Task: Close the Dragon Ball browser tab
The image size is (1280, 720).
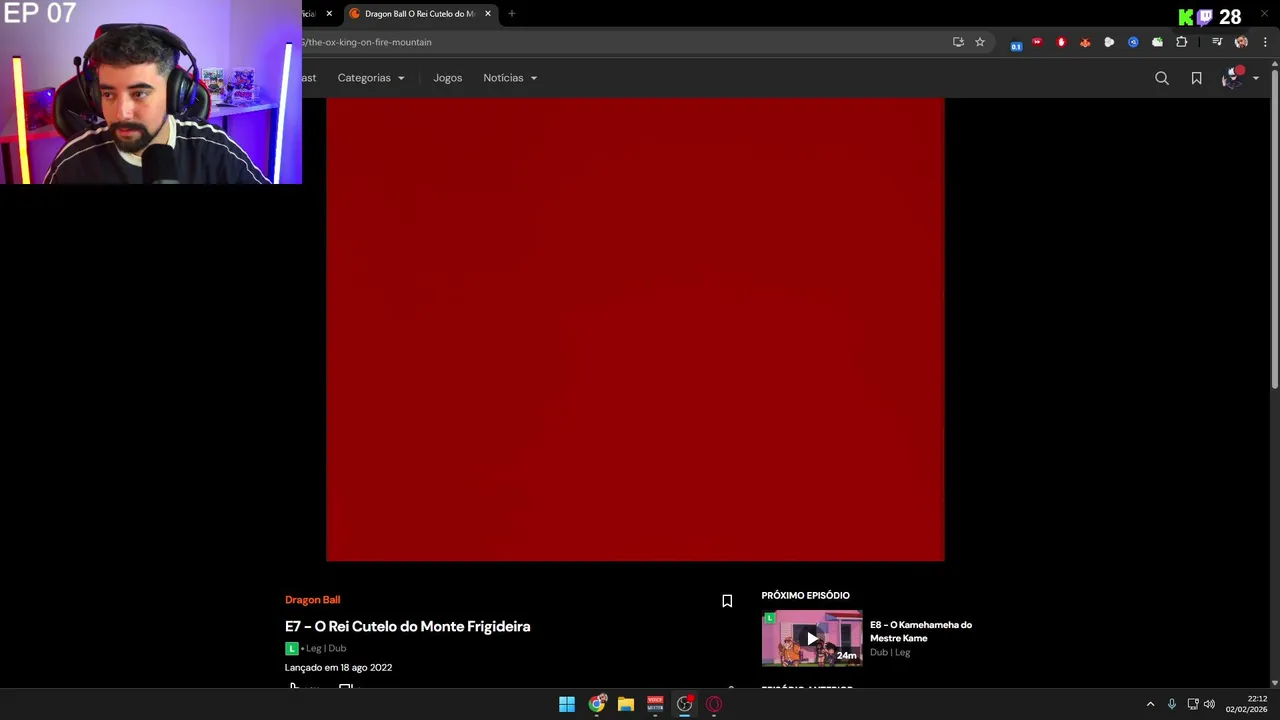Action: pos(488,14)
